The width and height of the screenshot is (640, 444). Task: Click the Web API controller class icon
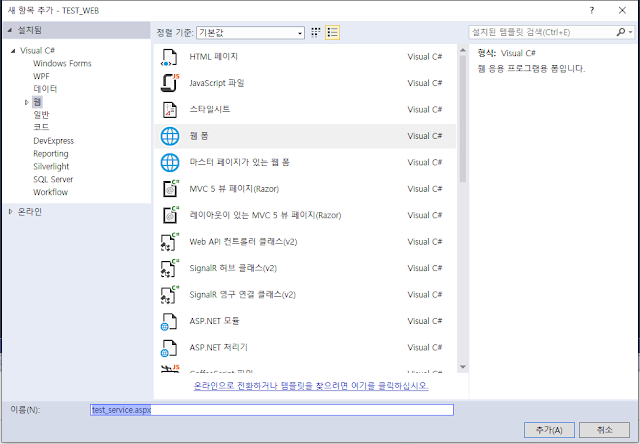point(170,242)
